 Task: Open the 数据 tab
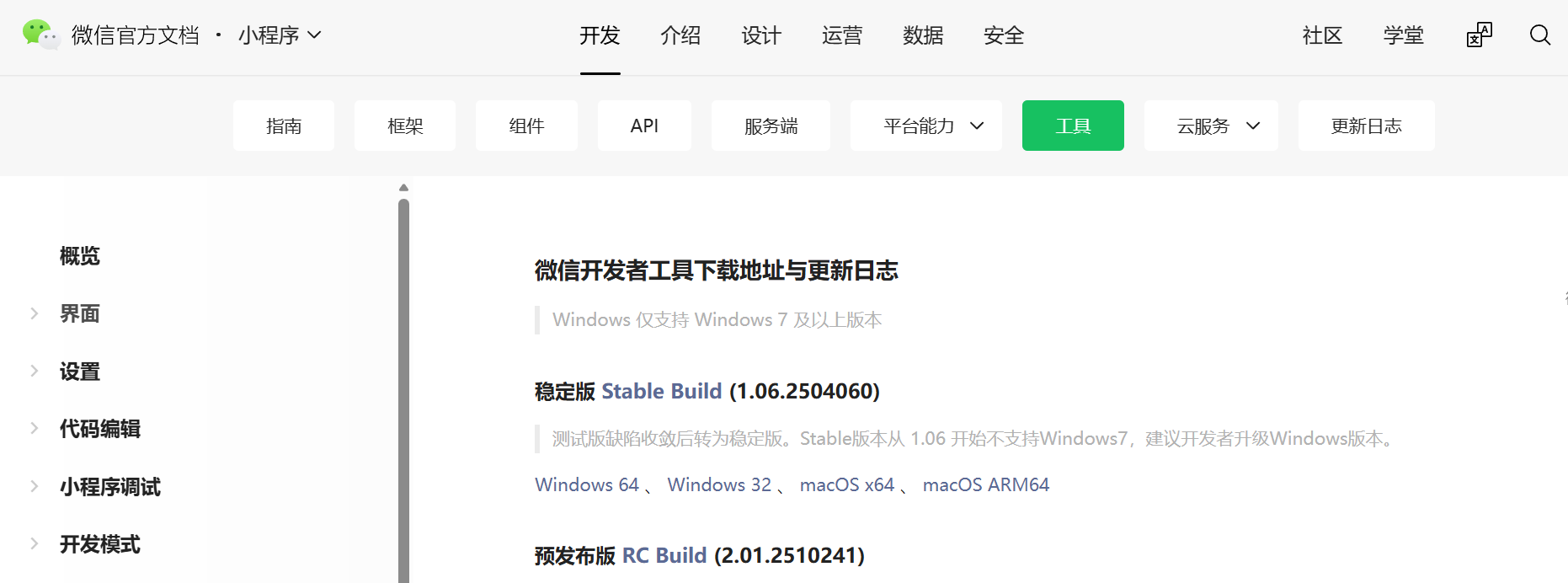click(923, 35)
